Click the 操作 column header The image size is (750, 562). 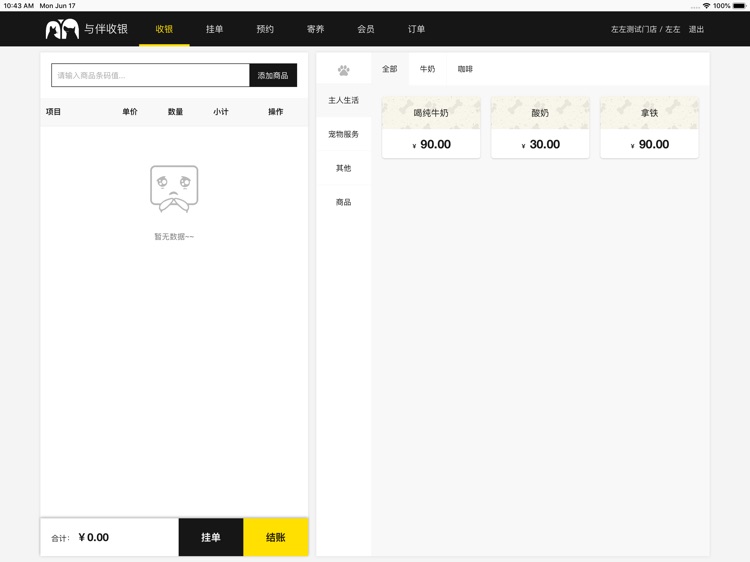click(x=276, y=111)
